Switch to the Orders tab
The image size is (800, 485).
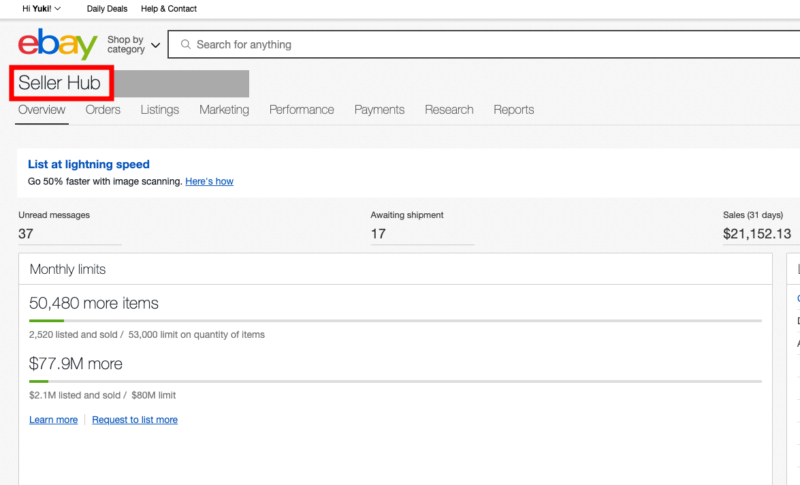pyautogui.click(x=103, y=110)
